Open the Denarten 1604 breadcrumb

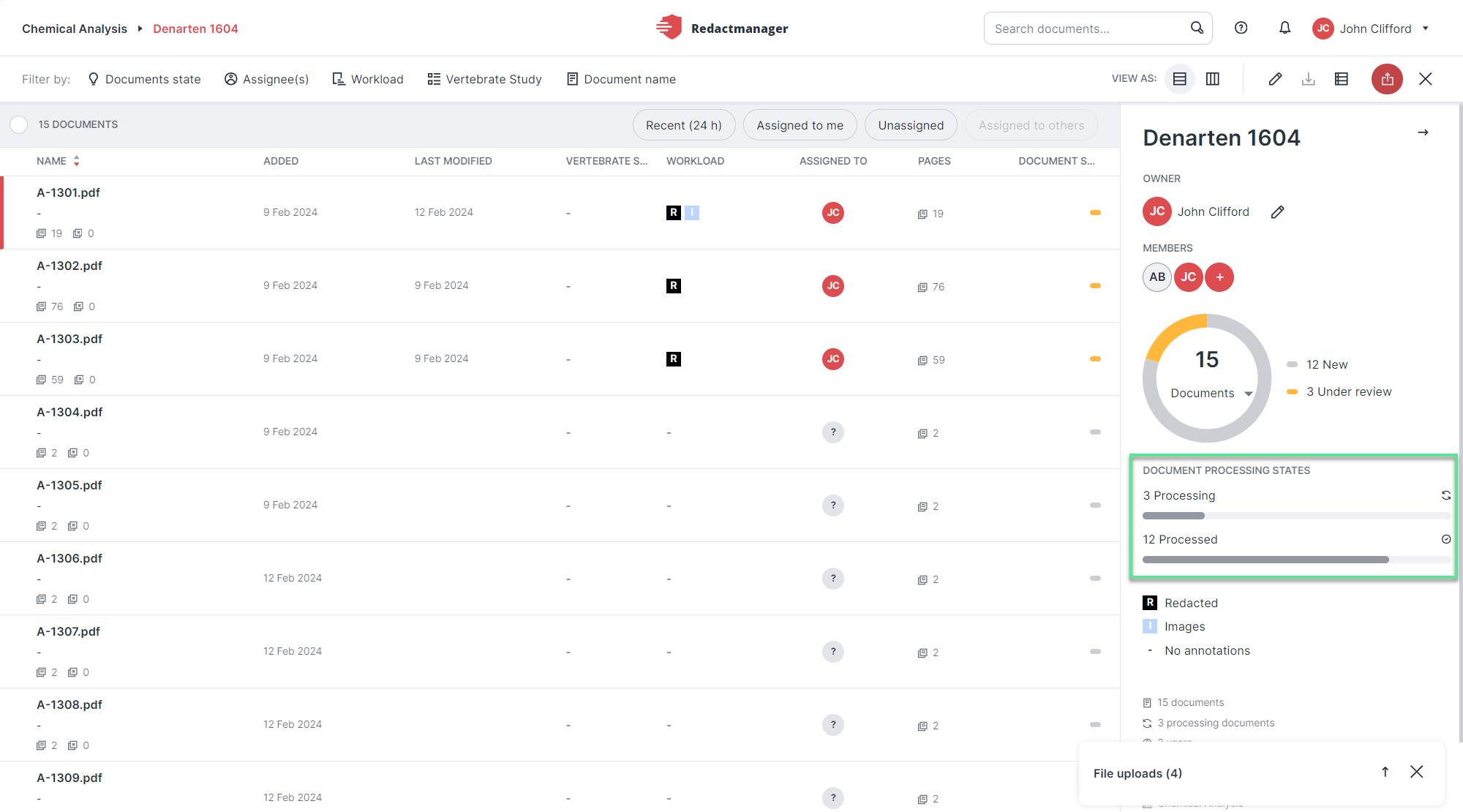[195, 29]
